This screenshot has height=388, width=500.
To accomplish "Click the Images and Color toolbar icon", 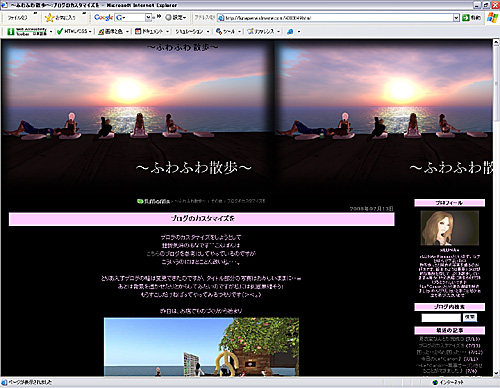I will click(101, 32).
